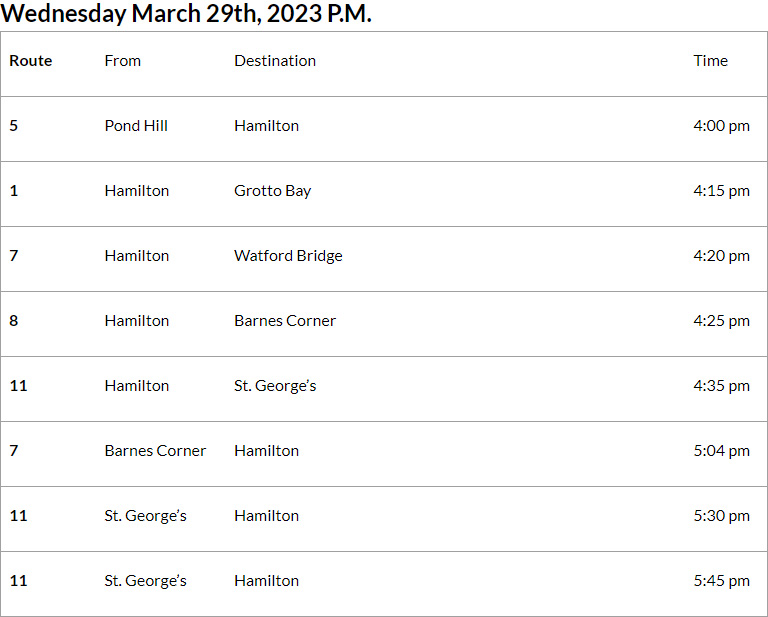Select 'Barnes Corner' in the Destination column
The width and height of the screenshot is (768, 617).
[285, 321]
